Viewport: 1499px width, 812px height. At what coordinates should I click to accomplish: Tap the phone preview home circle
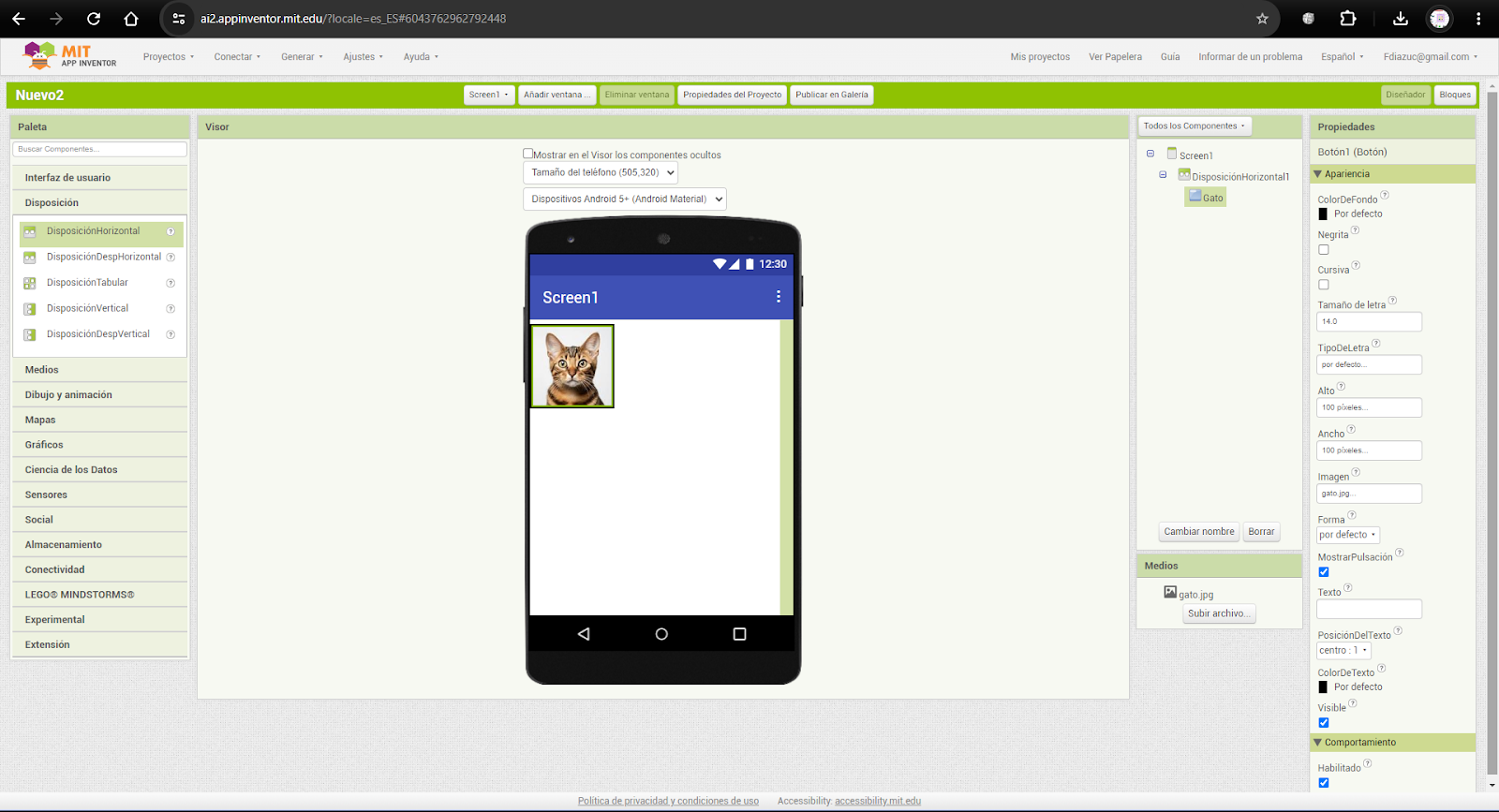[x=661, y=634]
